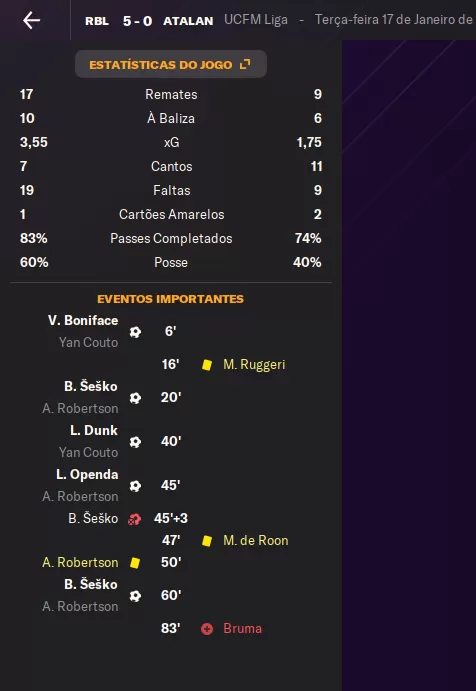Click A. Robertson's yellow card icon at 50'
Viewport: 476px width, 691px height.
[135, 563]
